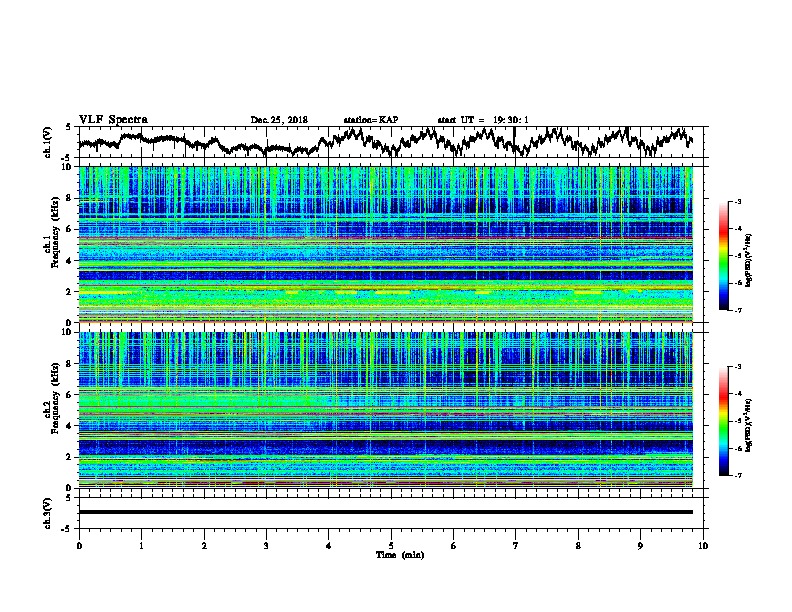This screenshot has height=612, width=792.
Task: Click the ch.1 'Frequency (kHz)' axis label
Action: pyautogui.click(x=55, y=232)
